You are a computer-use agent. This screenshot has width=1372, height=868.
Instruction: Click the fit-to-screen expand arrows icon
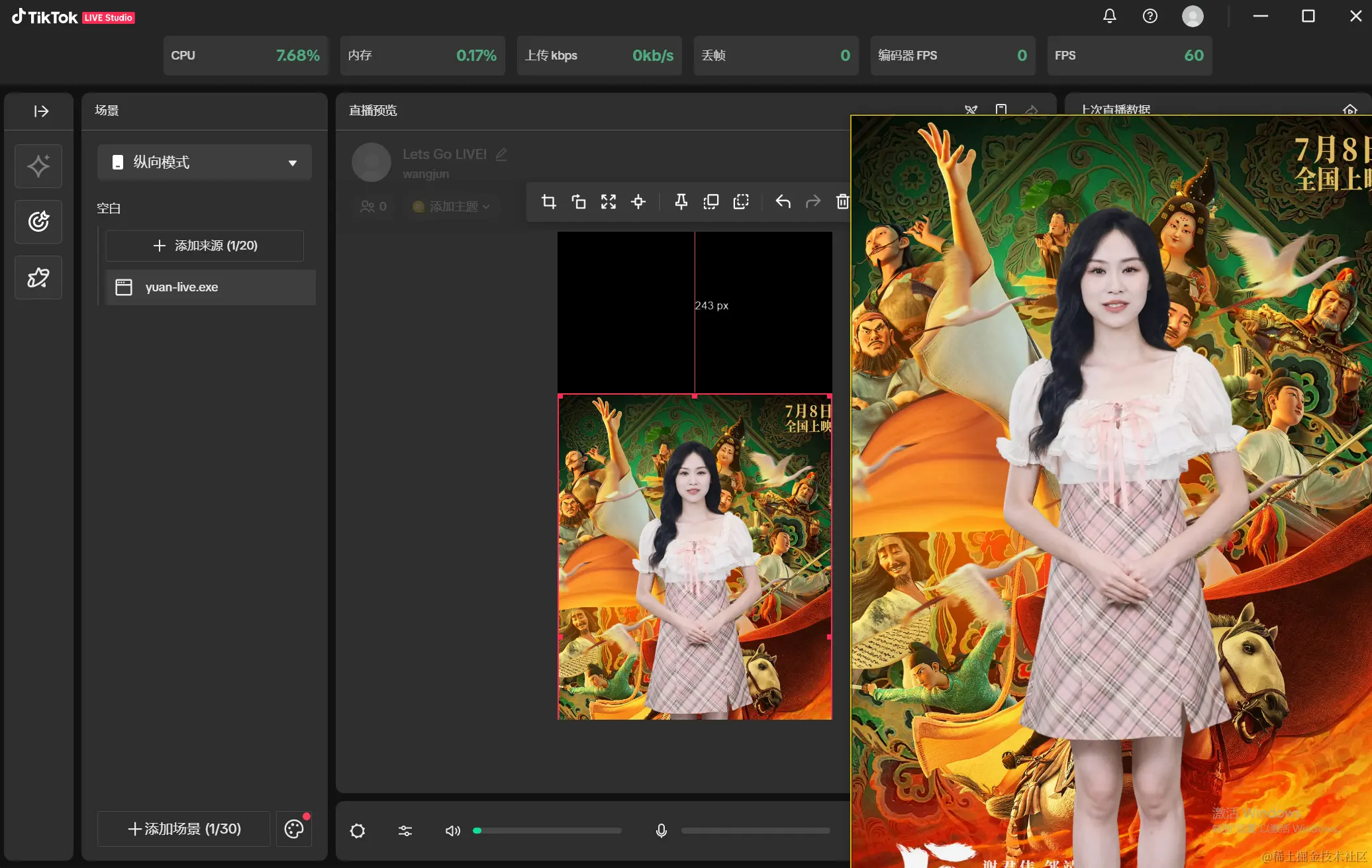[x=608, y=201]
